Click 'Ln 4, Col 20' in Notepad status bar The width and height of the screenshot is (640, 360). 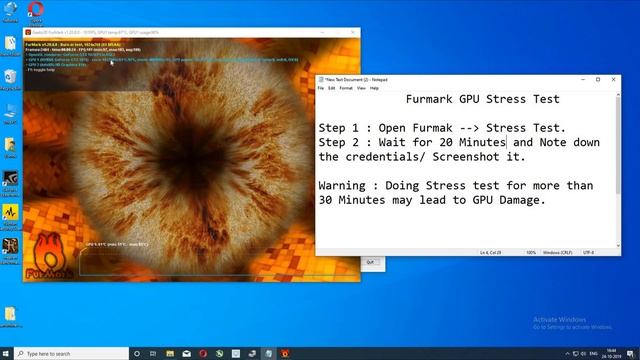(491, 253)
